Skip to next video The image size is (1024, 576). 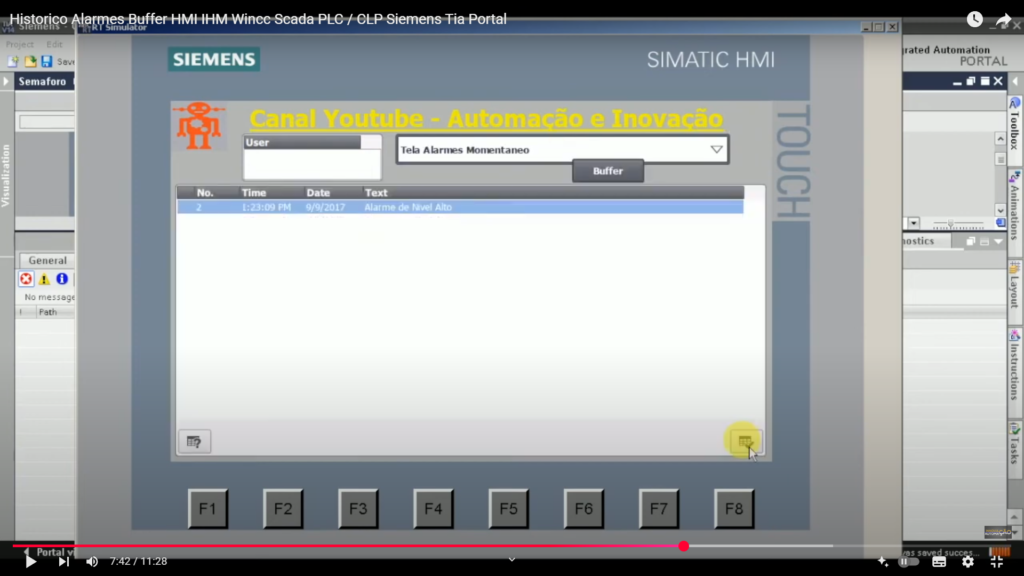(63, 562)
